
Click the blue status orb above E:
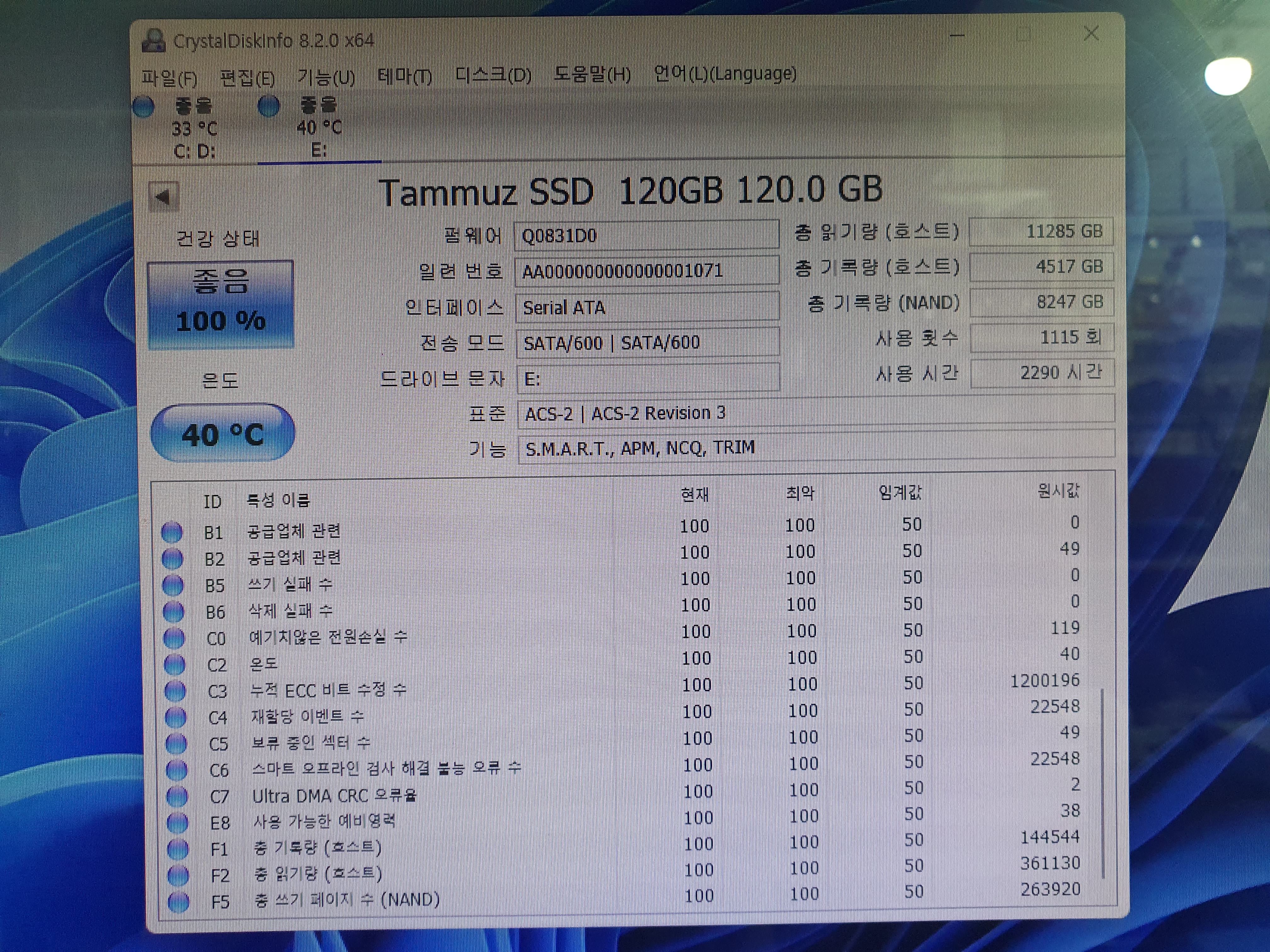[x=269, y=105]
